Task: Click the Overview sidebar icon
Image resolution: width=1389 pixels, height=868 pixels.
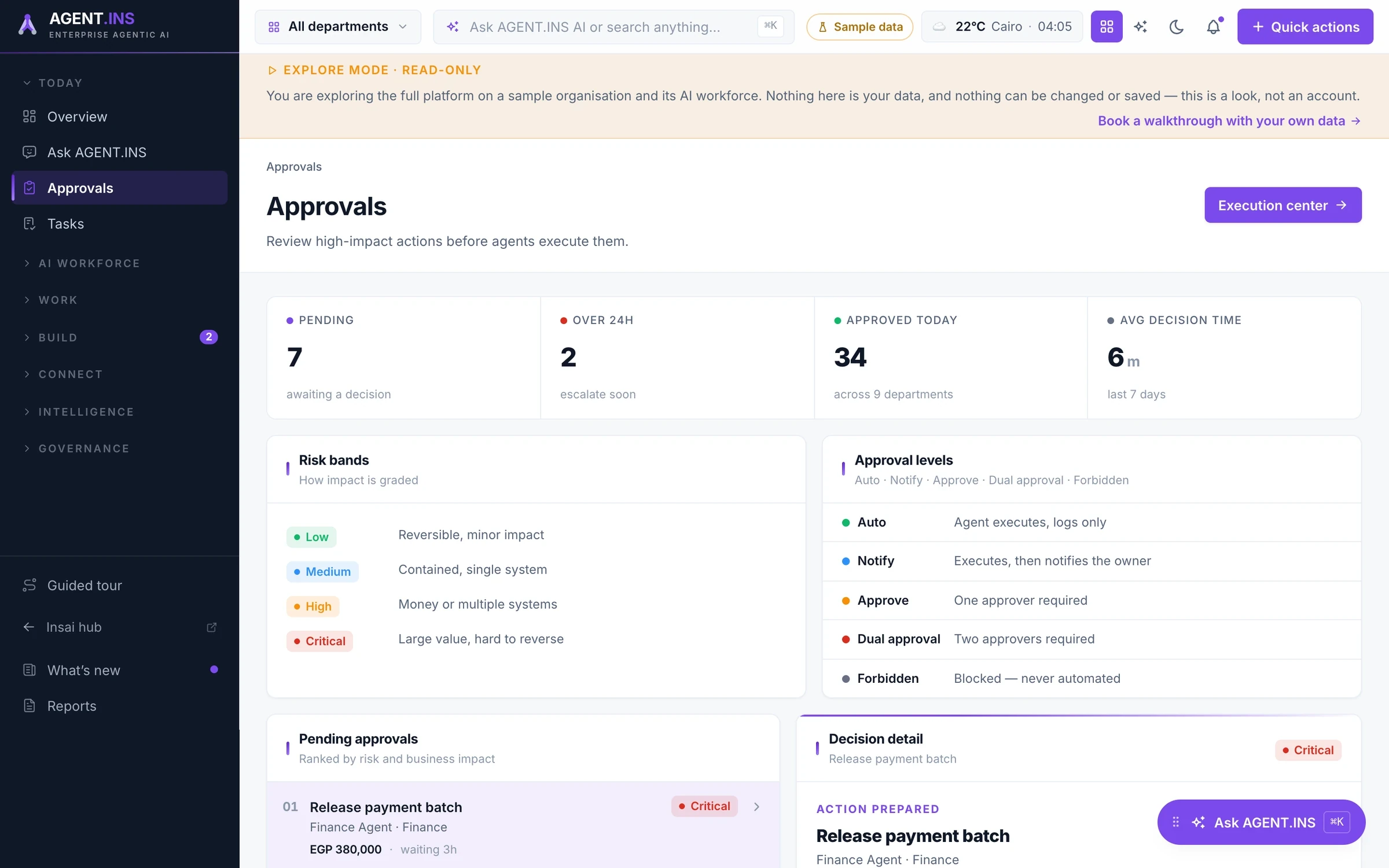Action: (30, 116)
